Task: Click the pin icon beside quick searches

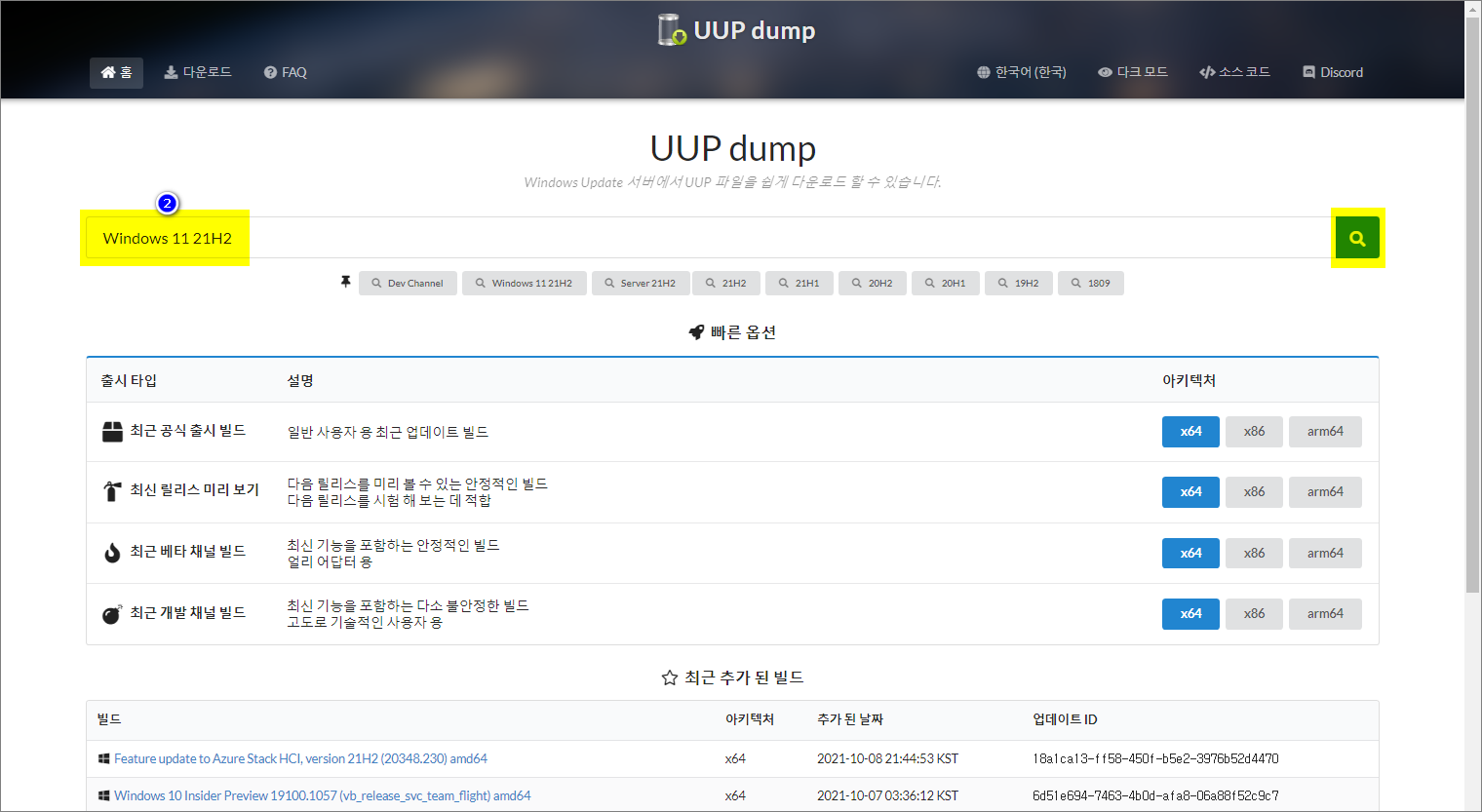Action: pyautogui.click(x=345, y=282)
